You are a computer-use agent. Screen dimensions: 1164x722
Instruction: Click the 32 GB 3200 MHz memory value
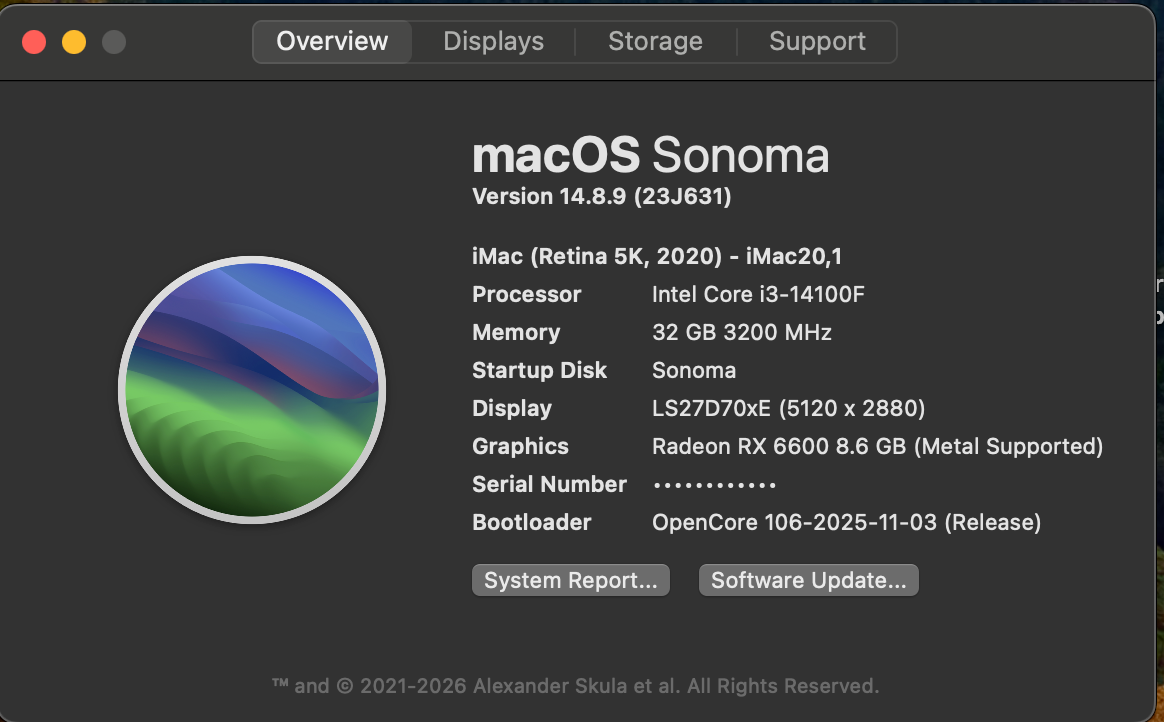click(742, 332)
